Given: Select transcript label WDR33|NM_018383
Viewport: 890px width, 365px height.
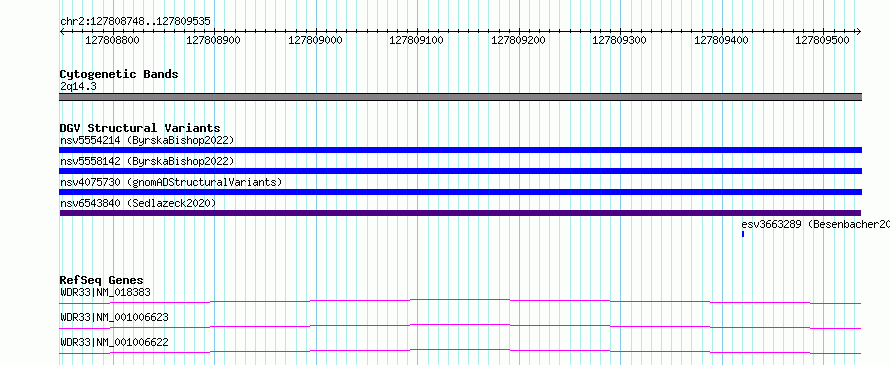Looking at the screenshot, I should click(x=105, y=292).
